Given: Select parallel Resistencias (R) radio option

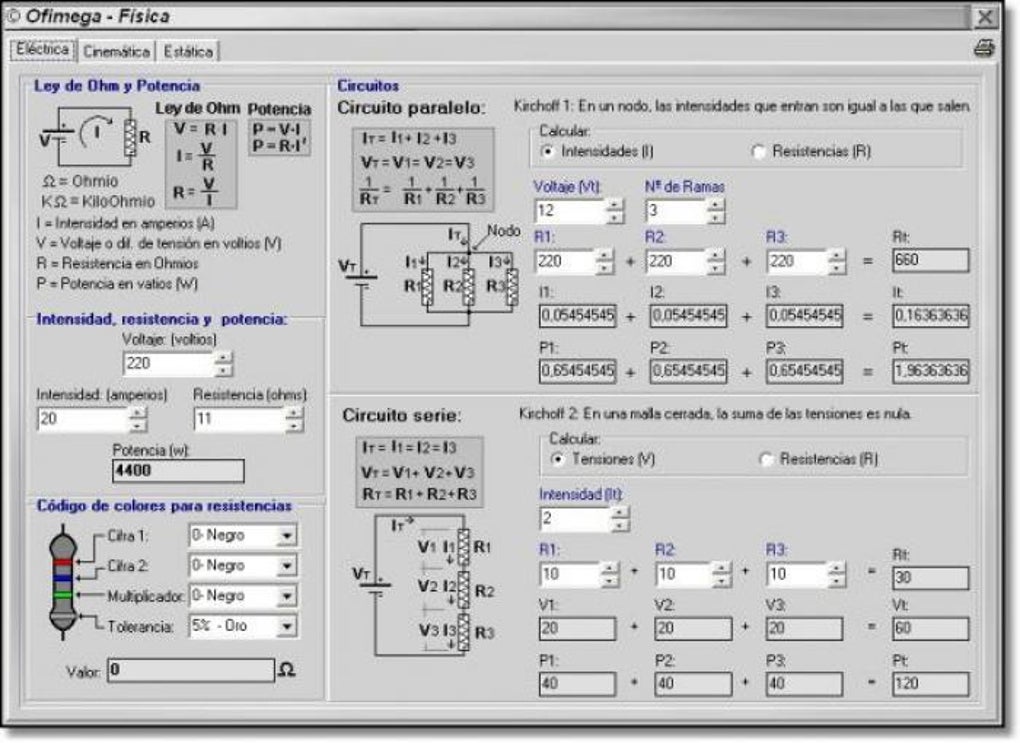Looking at the screenshot, I should tap(757, 152).
